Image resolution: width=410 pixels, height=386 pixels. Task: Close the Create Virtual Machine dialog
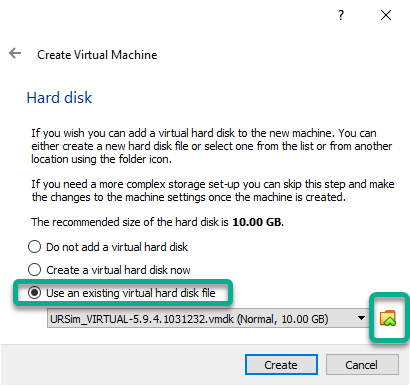(x=386, y=15)
